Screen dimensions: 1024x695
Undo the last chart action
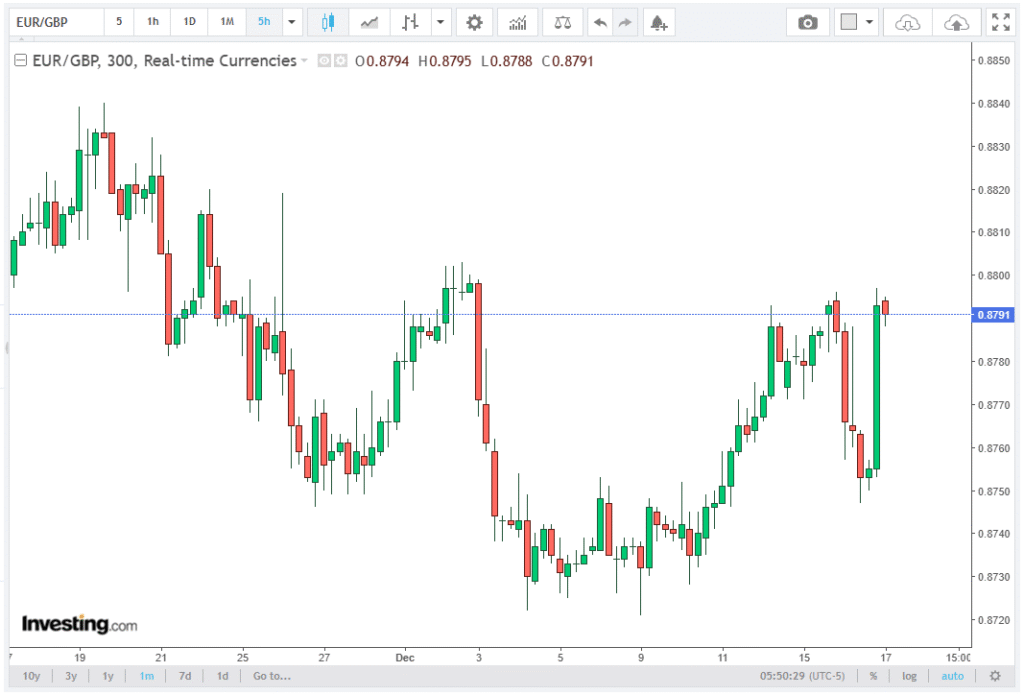[599, 22]
